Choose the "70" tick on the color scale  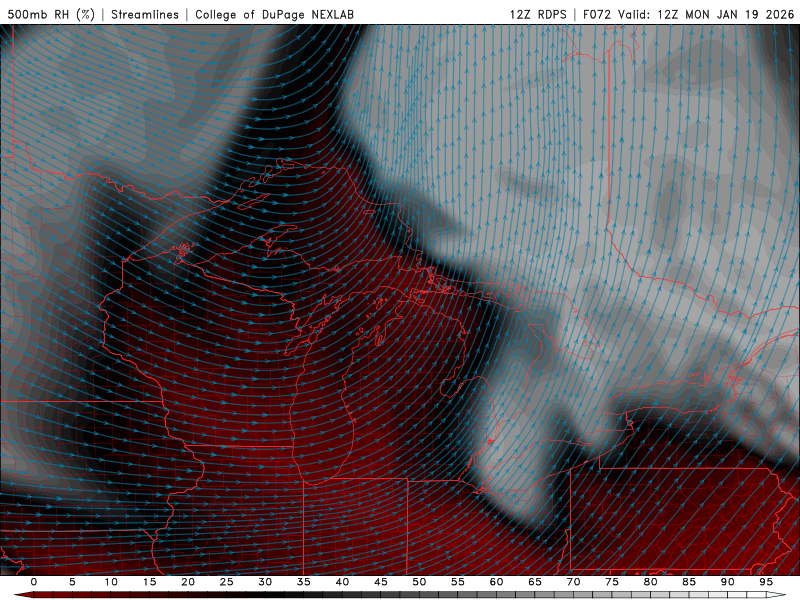coord(573,582)
